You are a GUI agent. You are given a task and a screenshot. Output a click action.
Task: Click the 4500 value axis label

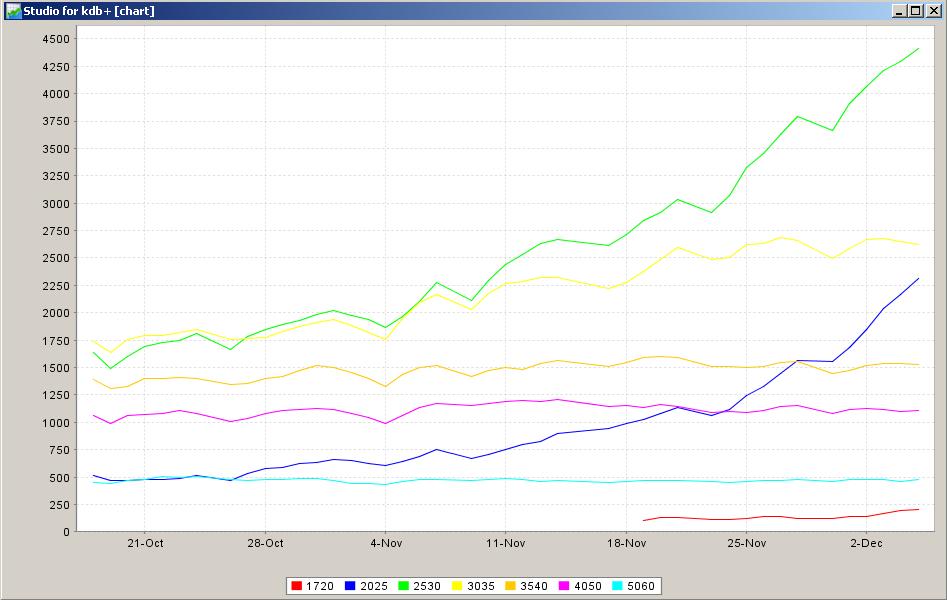[x=56, y=39]
